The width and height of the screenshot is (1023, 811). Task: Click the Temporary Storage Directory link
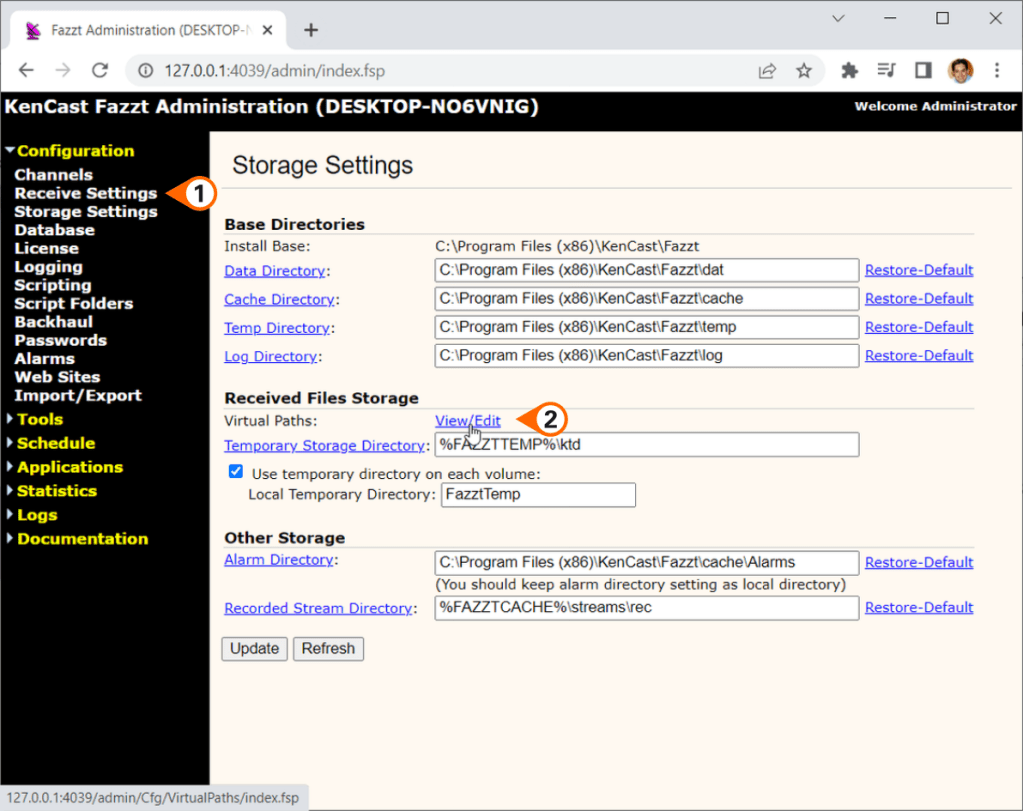(324, 446)
